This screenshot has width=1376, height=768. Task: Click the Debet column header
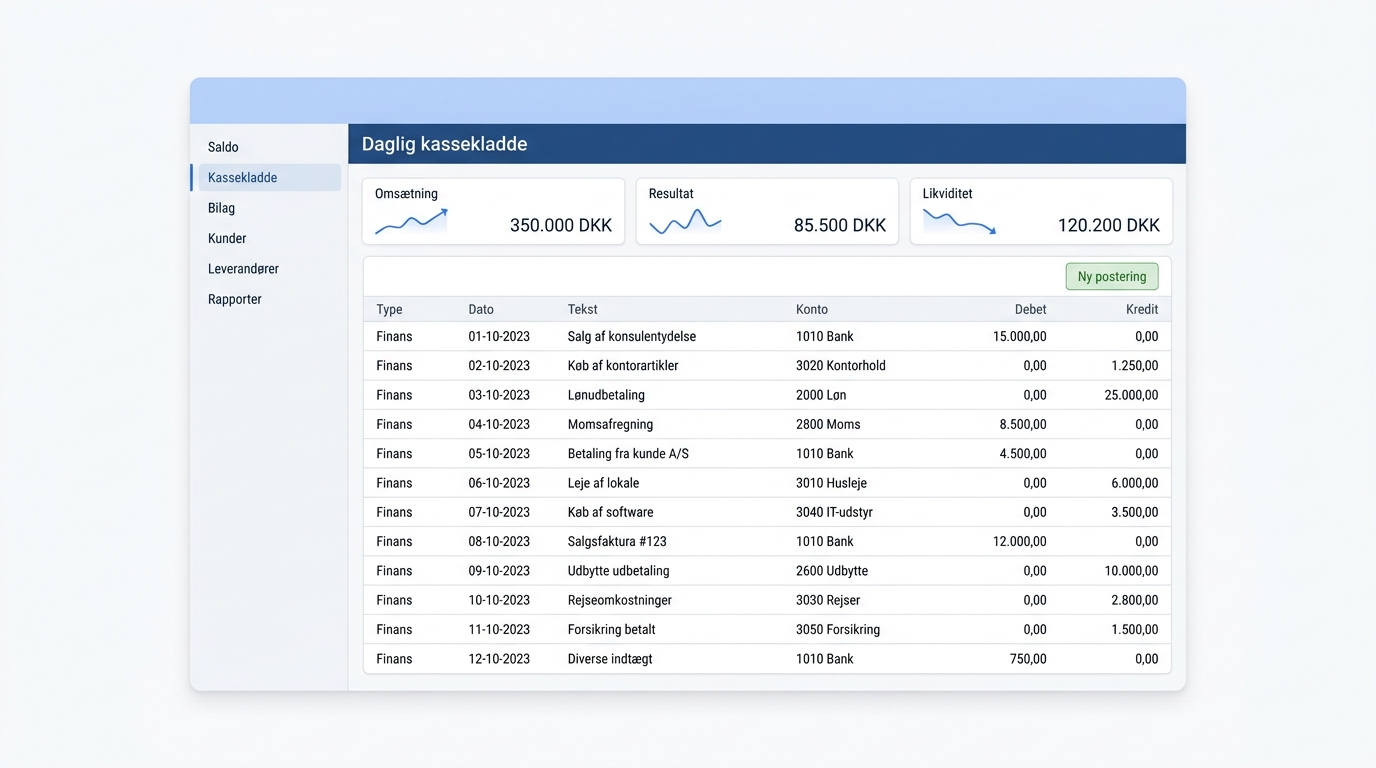click(1030, 309)
